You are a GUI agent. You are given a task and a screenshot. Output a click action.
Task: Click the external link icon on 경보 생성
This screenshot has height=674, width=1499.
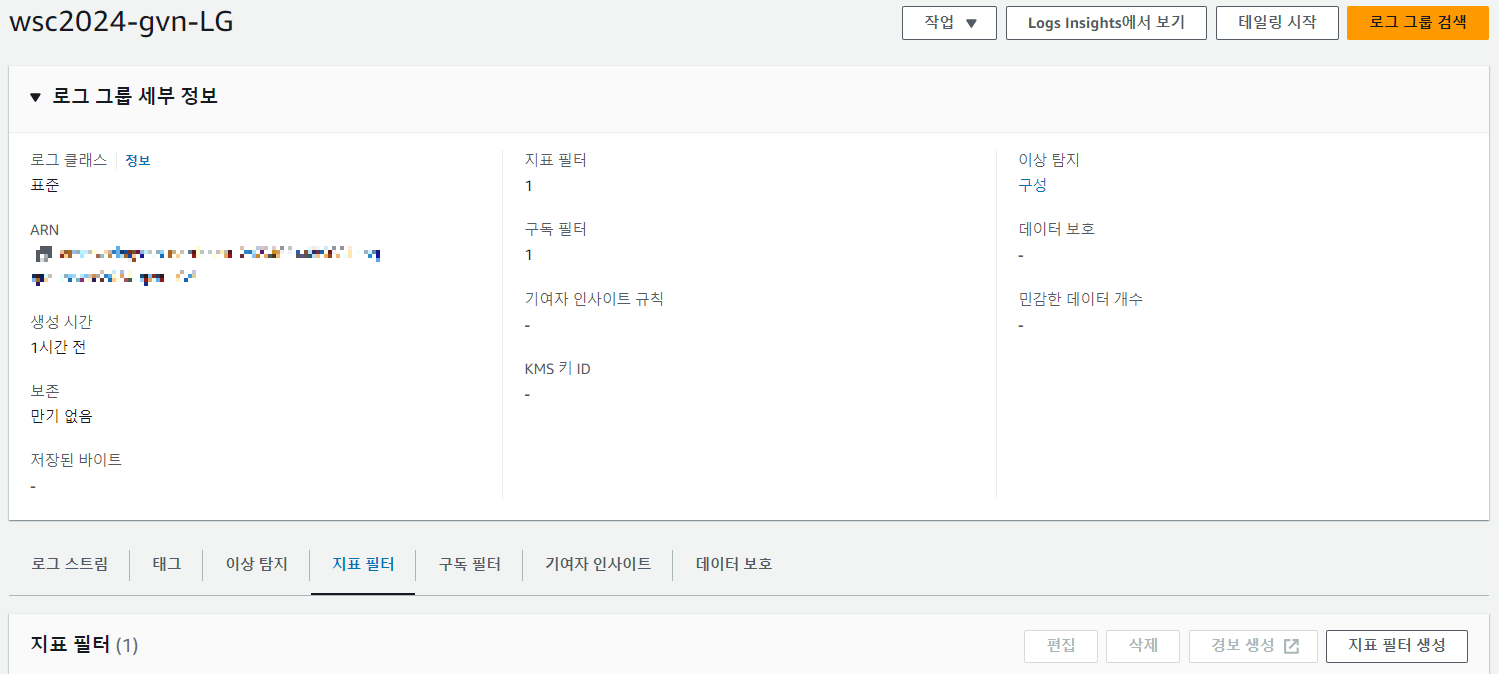1291,646
